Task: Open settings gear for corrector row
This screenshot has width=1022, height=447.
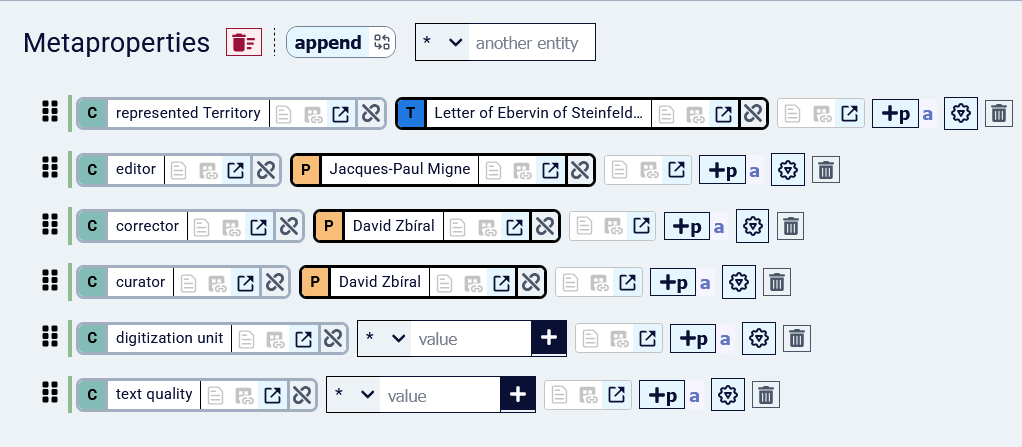Action: point(753,226)
